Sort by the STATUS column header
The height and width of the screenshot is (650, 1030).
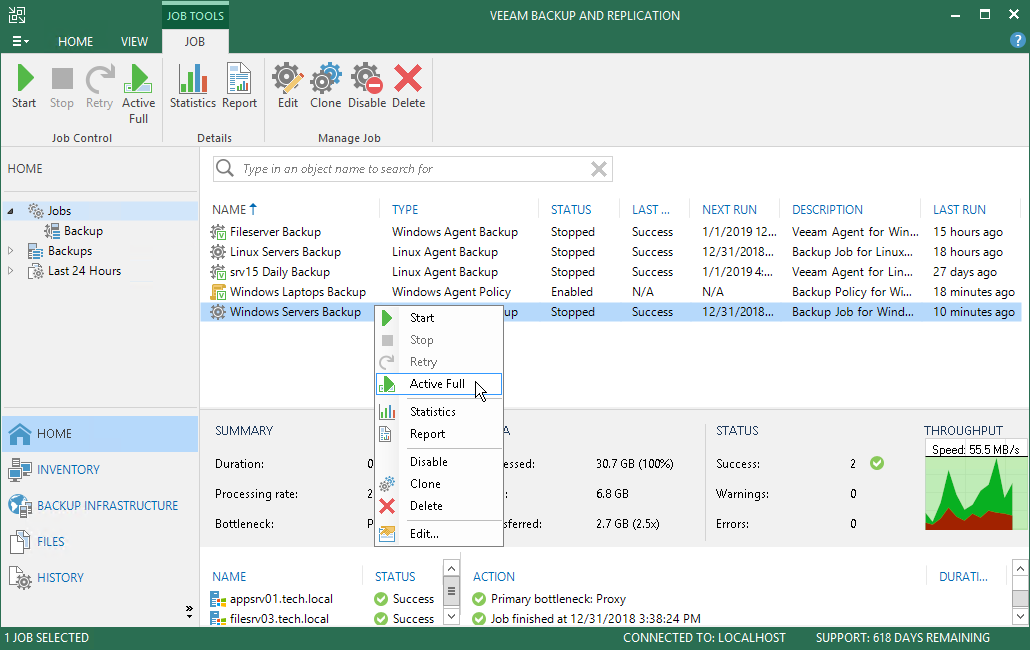[571, 209]
